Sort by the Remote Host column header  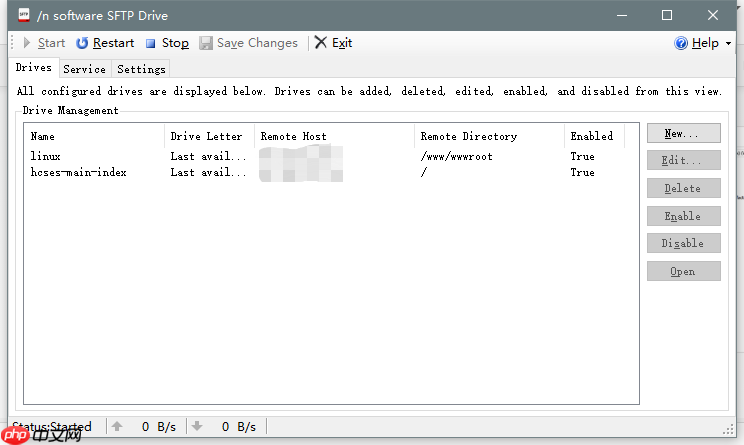pyautogui.click(x=334, y=136)
